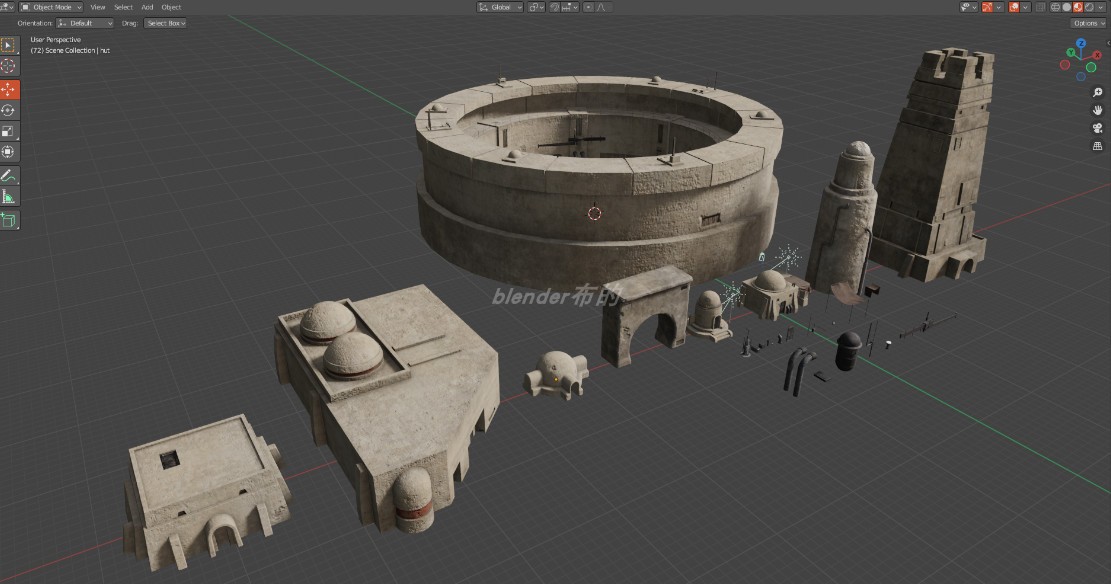Click the pan view hand icon
The width and height of the screenshot is (1111, 584).
tap(1097, 110)
